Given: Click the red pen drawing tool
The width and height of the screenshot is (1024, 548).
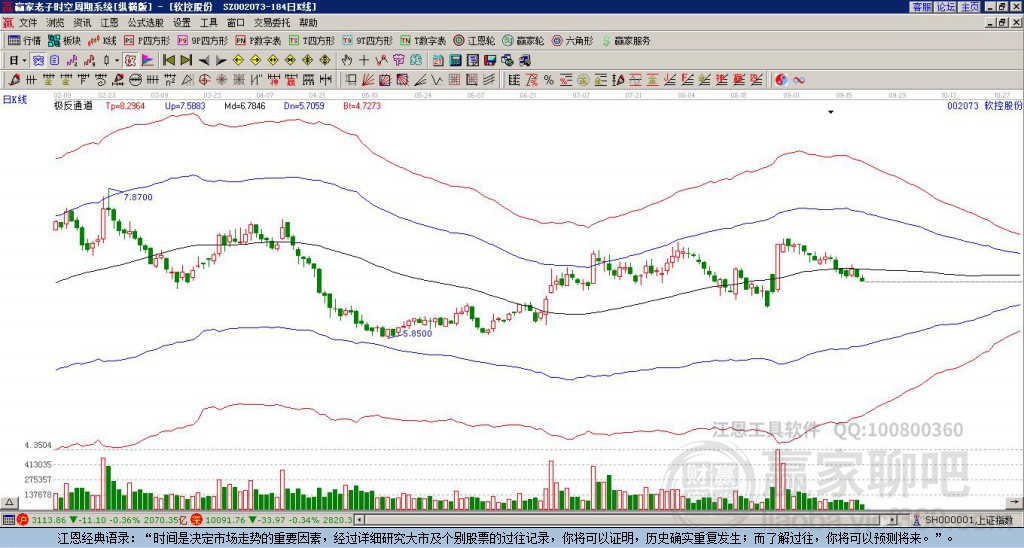Looking at the screenshot, I should click(14, 80).
